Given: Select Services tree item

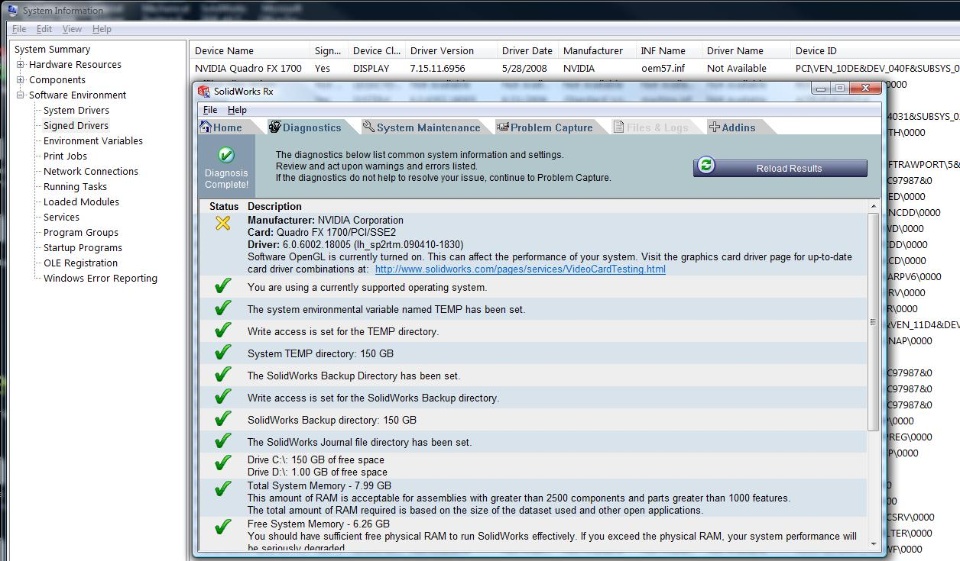Looking at the screenshot, I should [61, 217].
